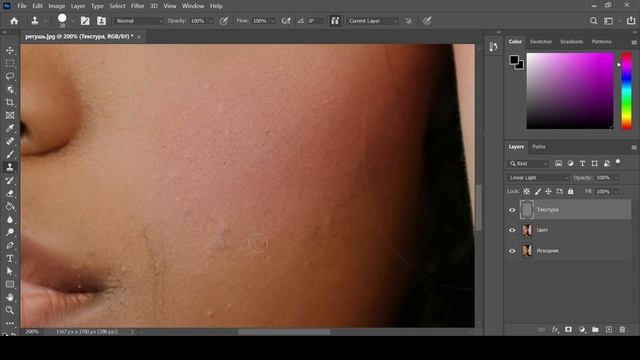640x360 pixels.
Task: Select the Lasso tool
Action: pyautogui.click(x=10, y=76)
